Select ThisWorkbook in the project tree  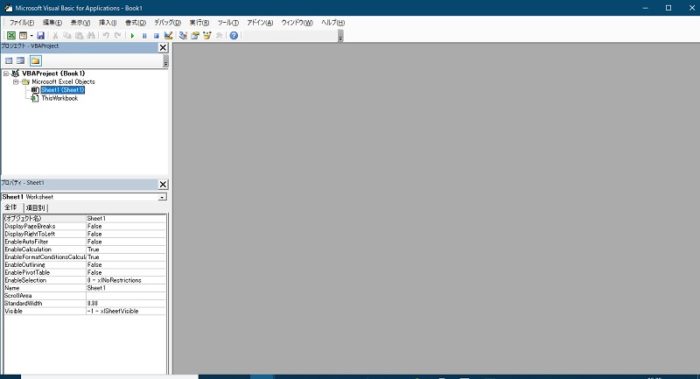tap(59, 98)
